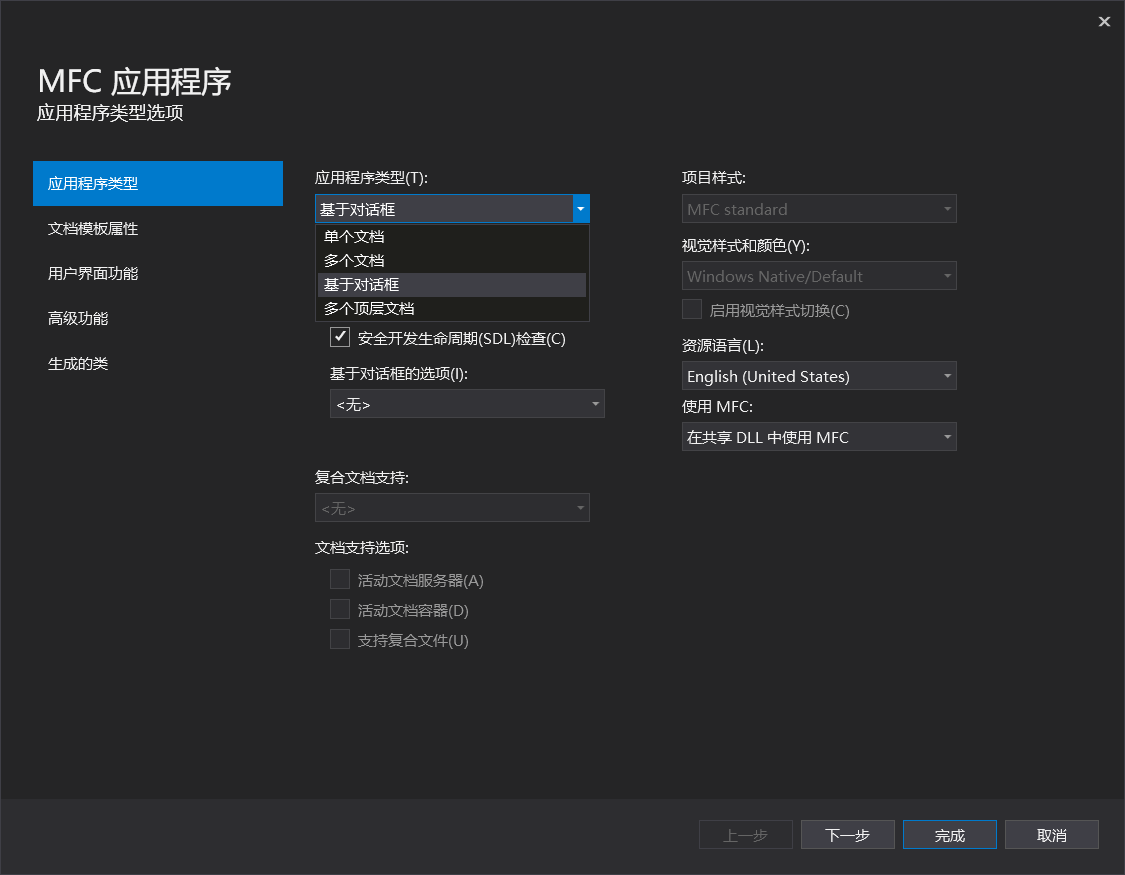Check the 支持复合文件 option

pyautogui.click(x=340, y=639)
